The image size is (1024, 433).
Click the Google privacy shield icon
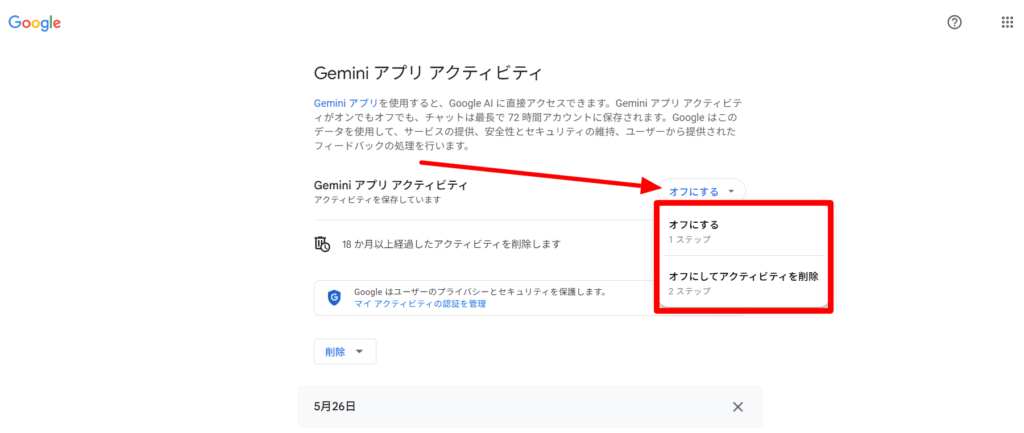(x=334, y=298)
